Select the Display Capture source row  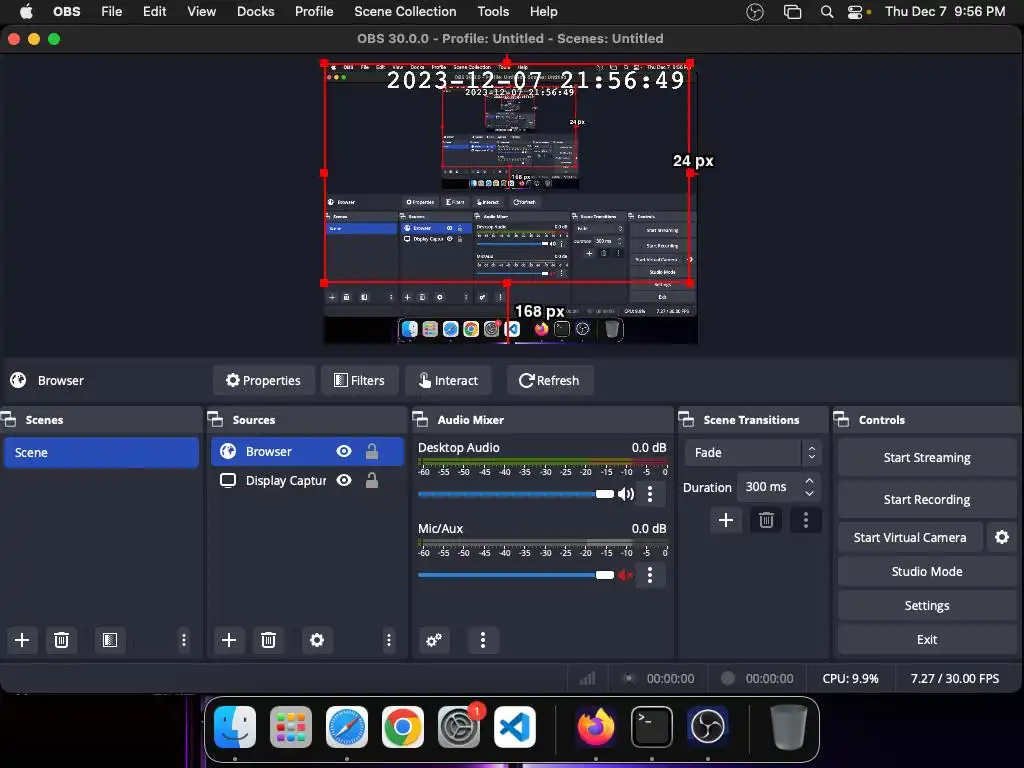pyautogui.click(x=307, y=481)
